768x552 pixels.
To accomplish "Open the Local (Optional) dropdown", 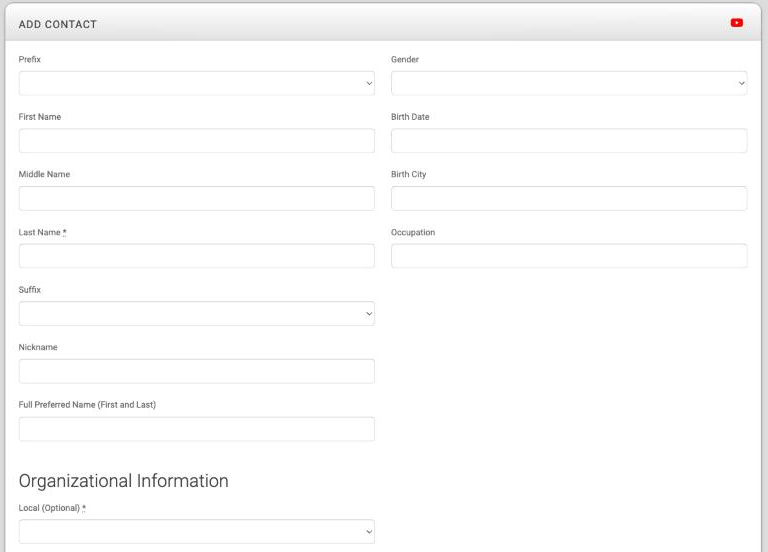I will (x=196, y=531).
